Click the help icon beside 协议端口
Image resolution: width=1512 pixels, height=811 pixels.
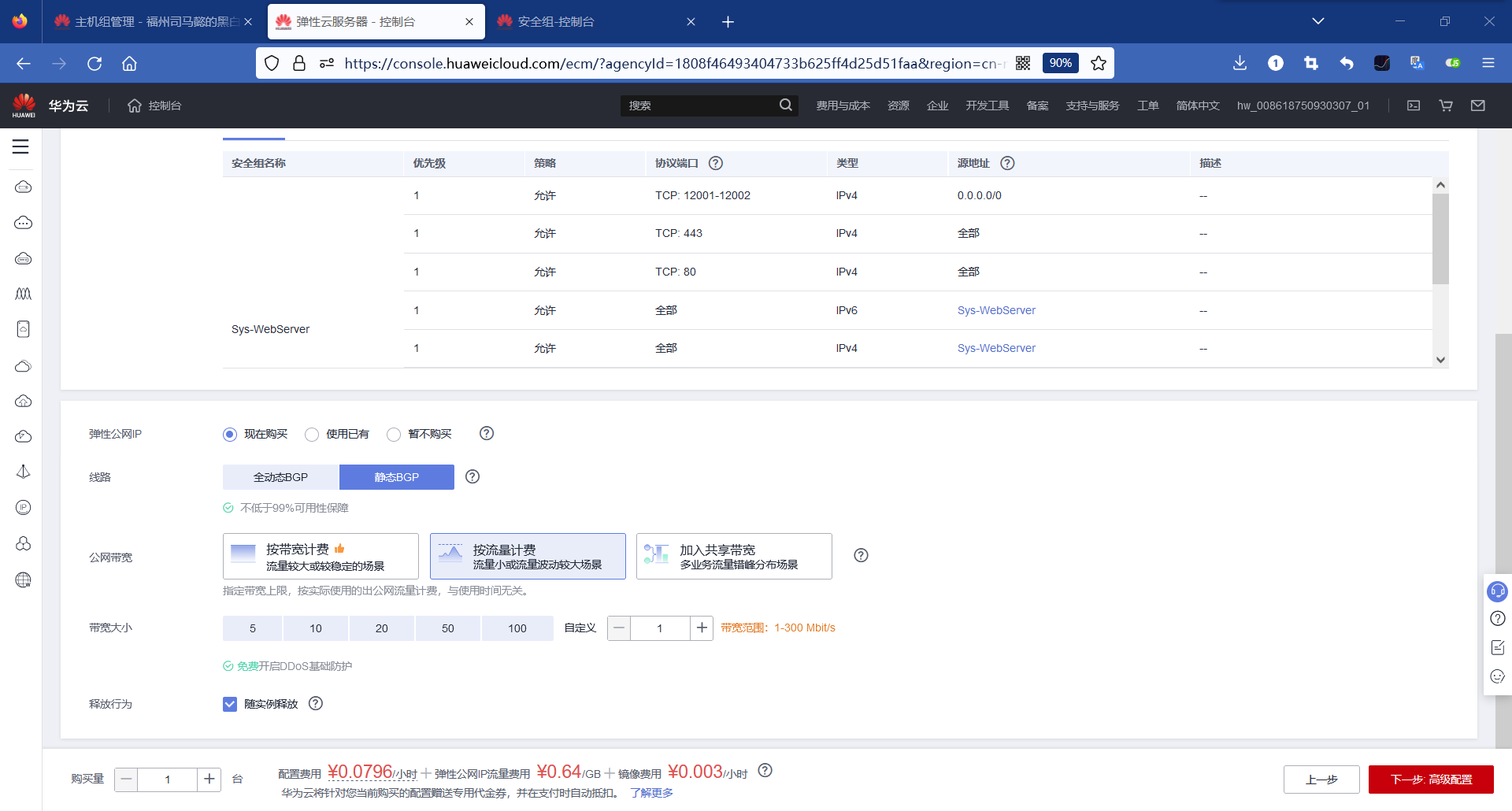[x=716, y=163]
